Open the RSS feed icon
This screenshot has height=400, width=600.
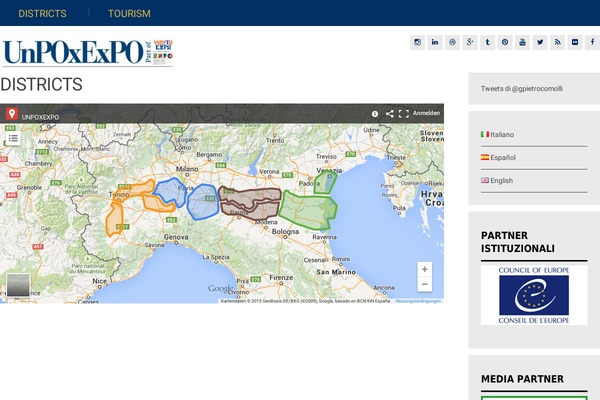click(x=558, y=42)
